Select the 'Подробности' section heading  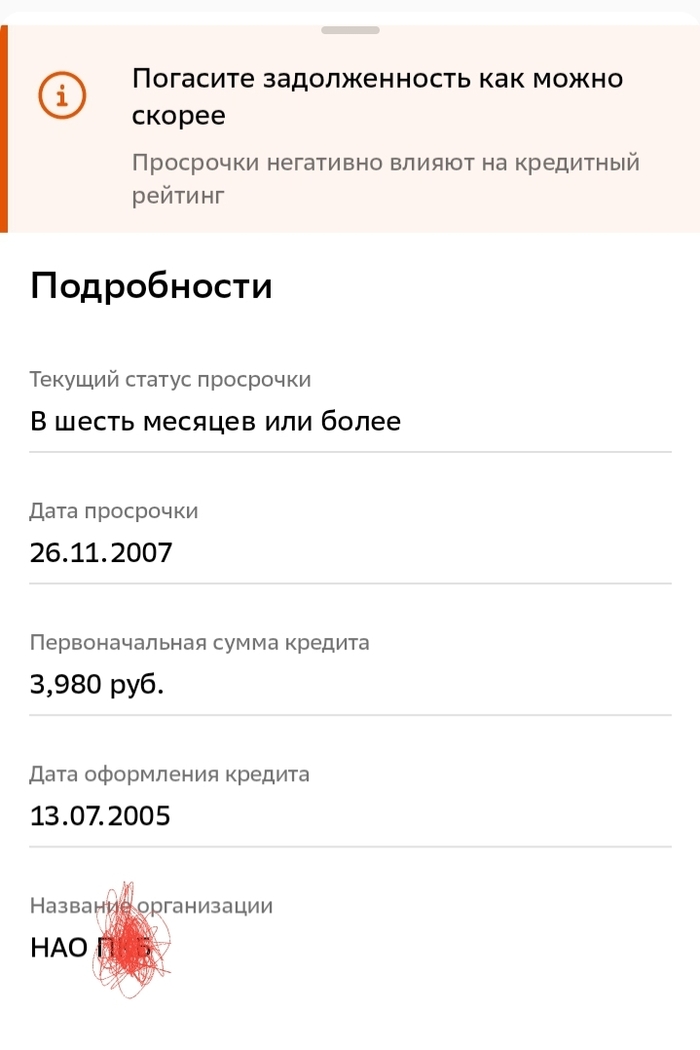[x=151, y=286]
